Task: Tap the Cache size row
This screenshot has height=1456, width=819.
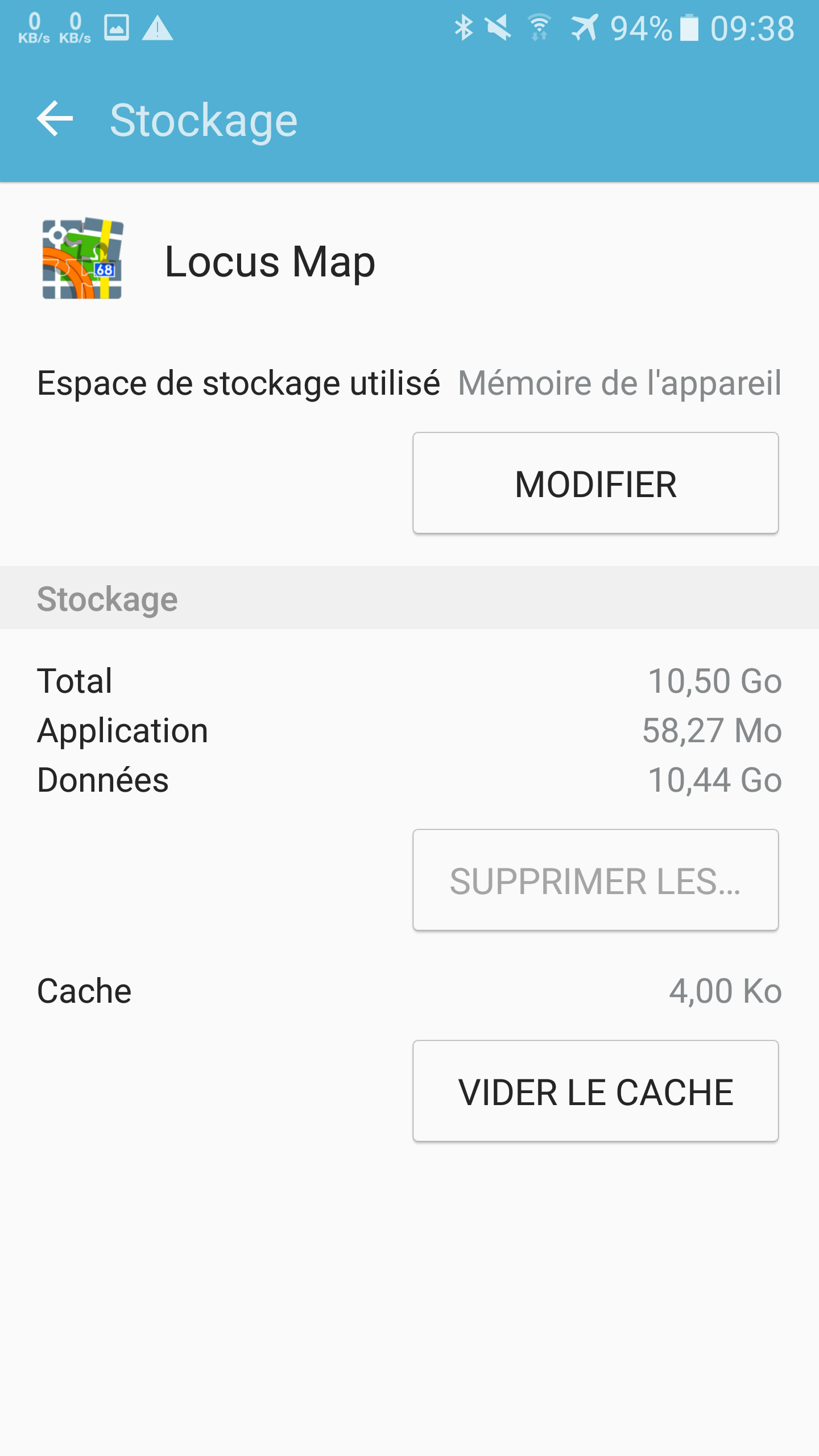Action: pyautogui.click(x=409, y=991)
